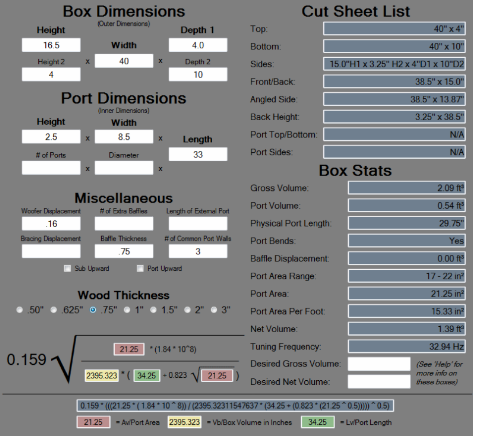Viewport: 500px width, 437px height.
Task: Enable the Port Upward checkbox
Action: (140, 268)
